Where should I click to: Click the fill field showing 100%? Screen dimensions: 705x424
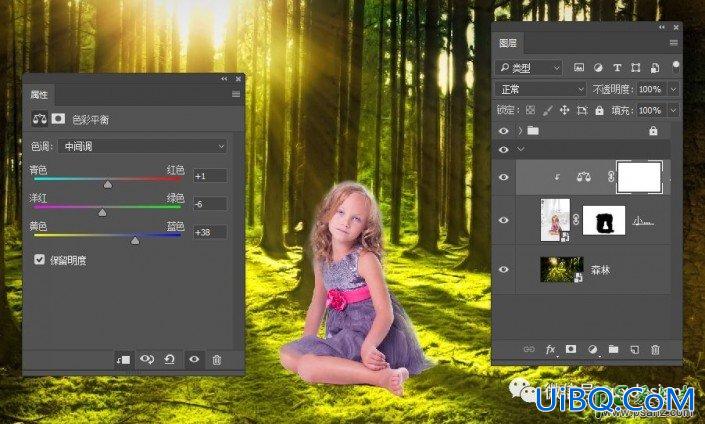(x=652, y=110)
